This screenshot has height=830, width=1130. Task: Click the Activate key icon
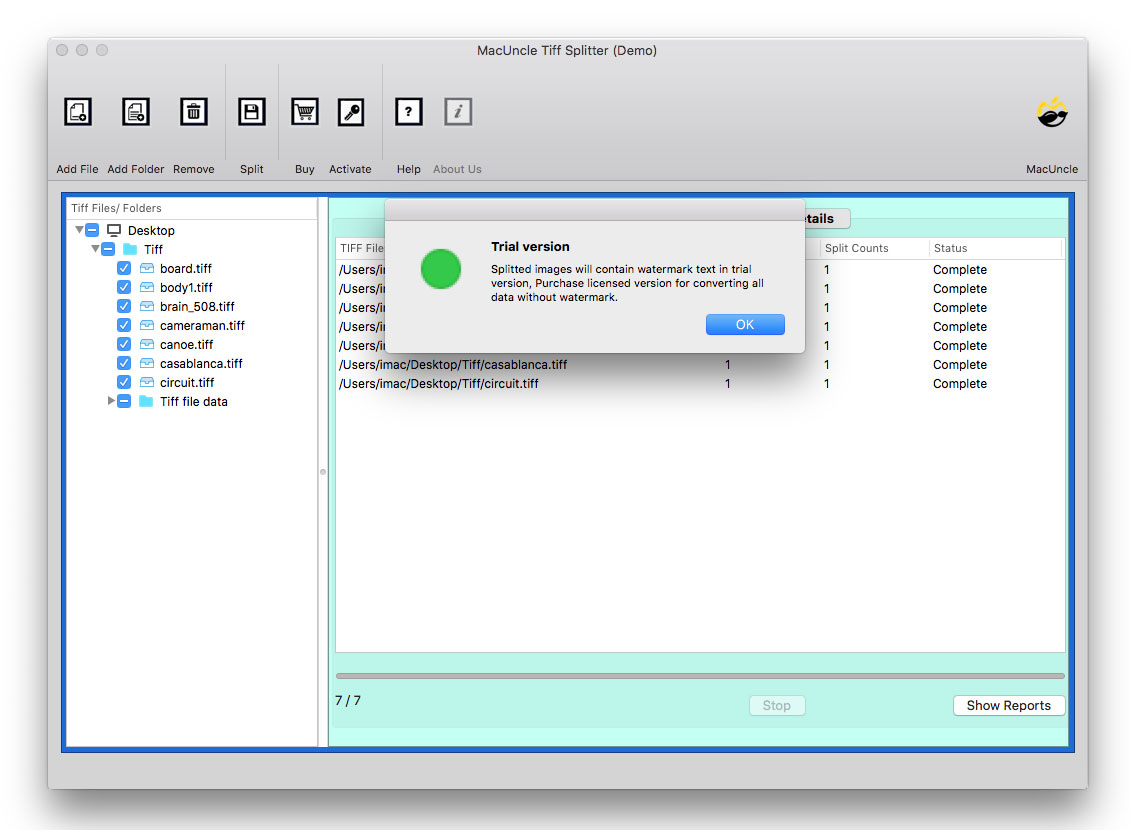(351, 112)
